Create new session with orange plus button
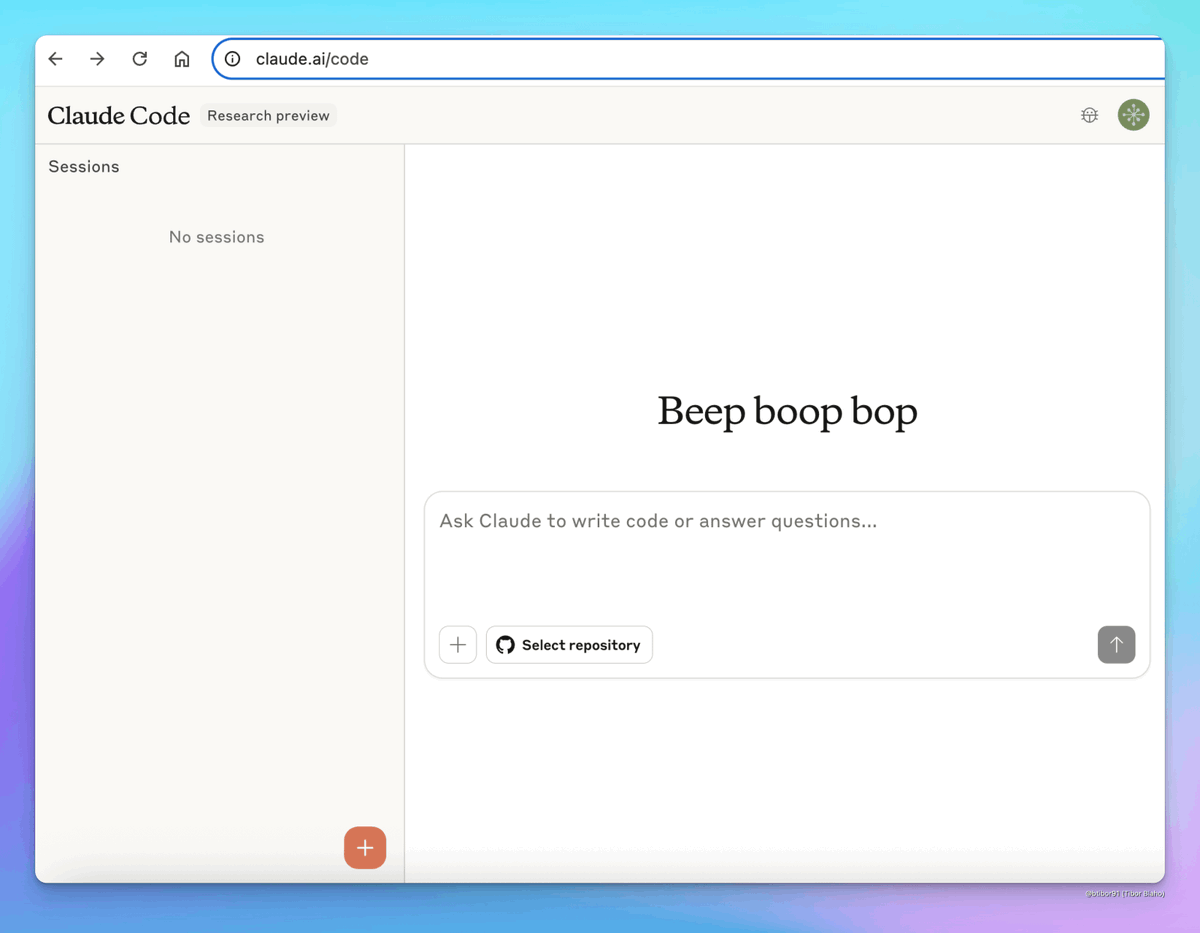The image size is (1200, 933). click(365, 848)
